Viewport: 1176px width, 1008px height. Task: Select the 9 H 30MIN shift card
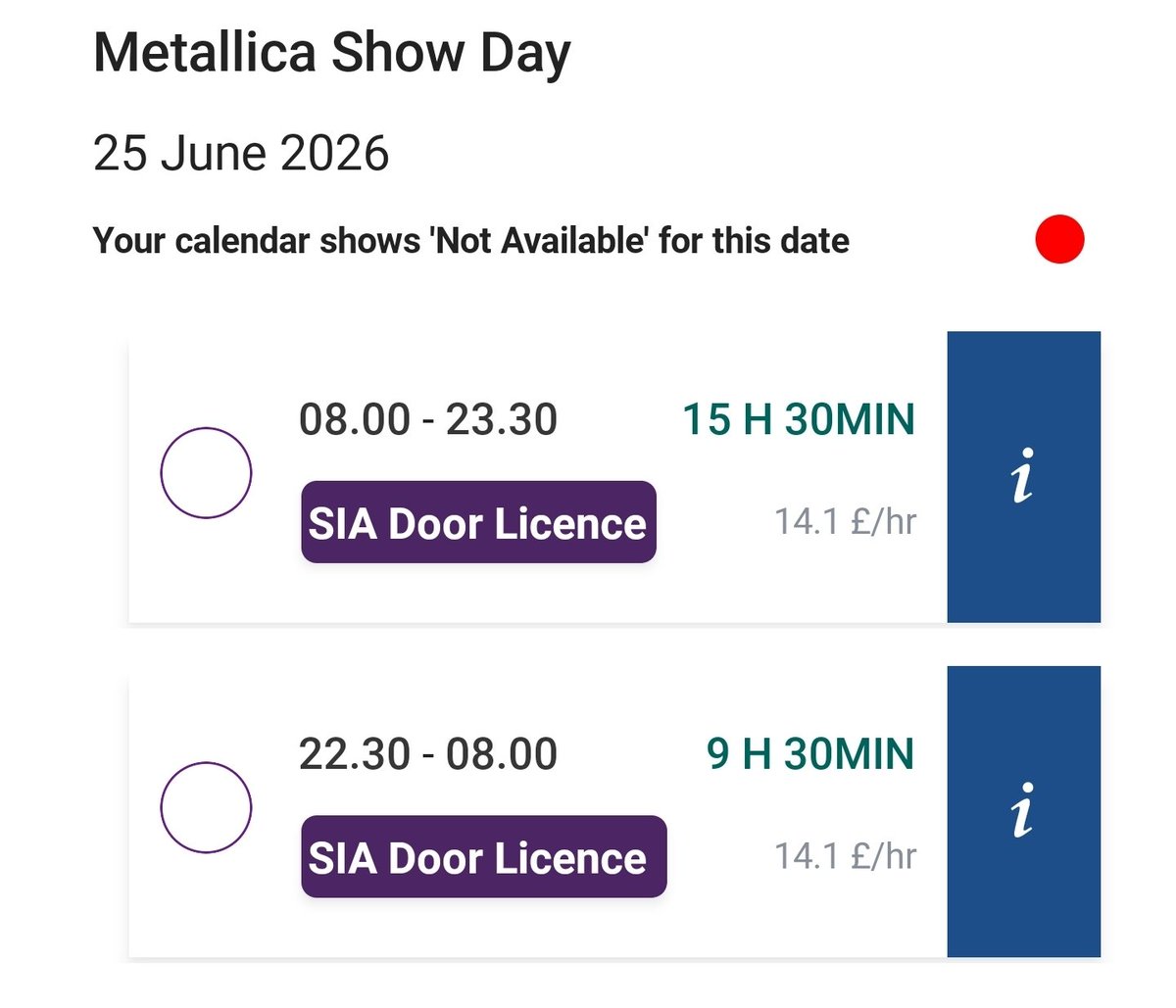(538, 811)
